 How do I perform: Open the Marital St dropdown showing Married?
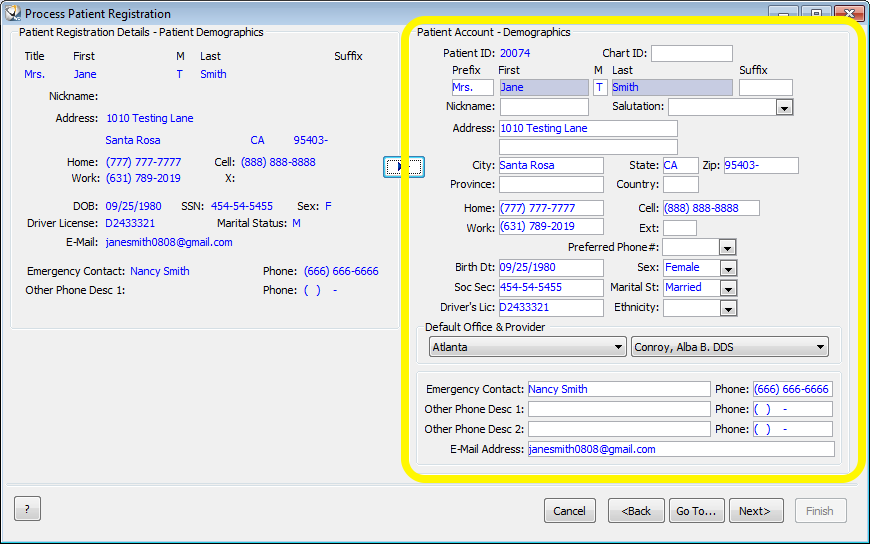[x=728, y=288]
